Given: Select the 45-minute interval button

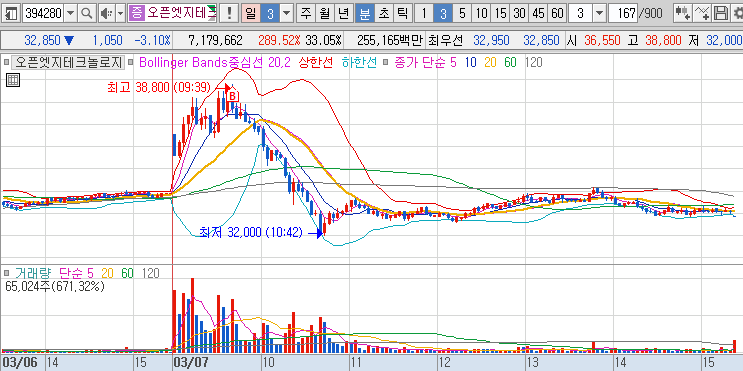Looking at the screenshot, I should click(538, 13).
